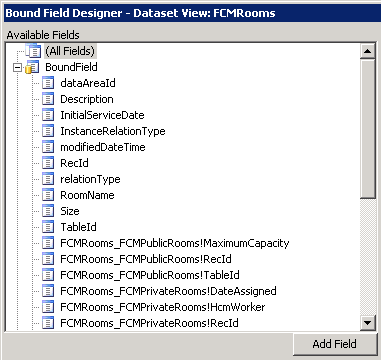Select FCMRooms_FCMPublicRooms!MaximumCapacity field
Screen dimensions: 381x360
175,243
